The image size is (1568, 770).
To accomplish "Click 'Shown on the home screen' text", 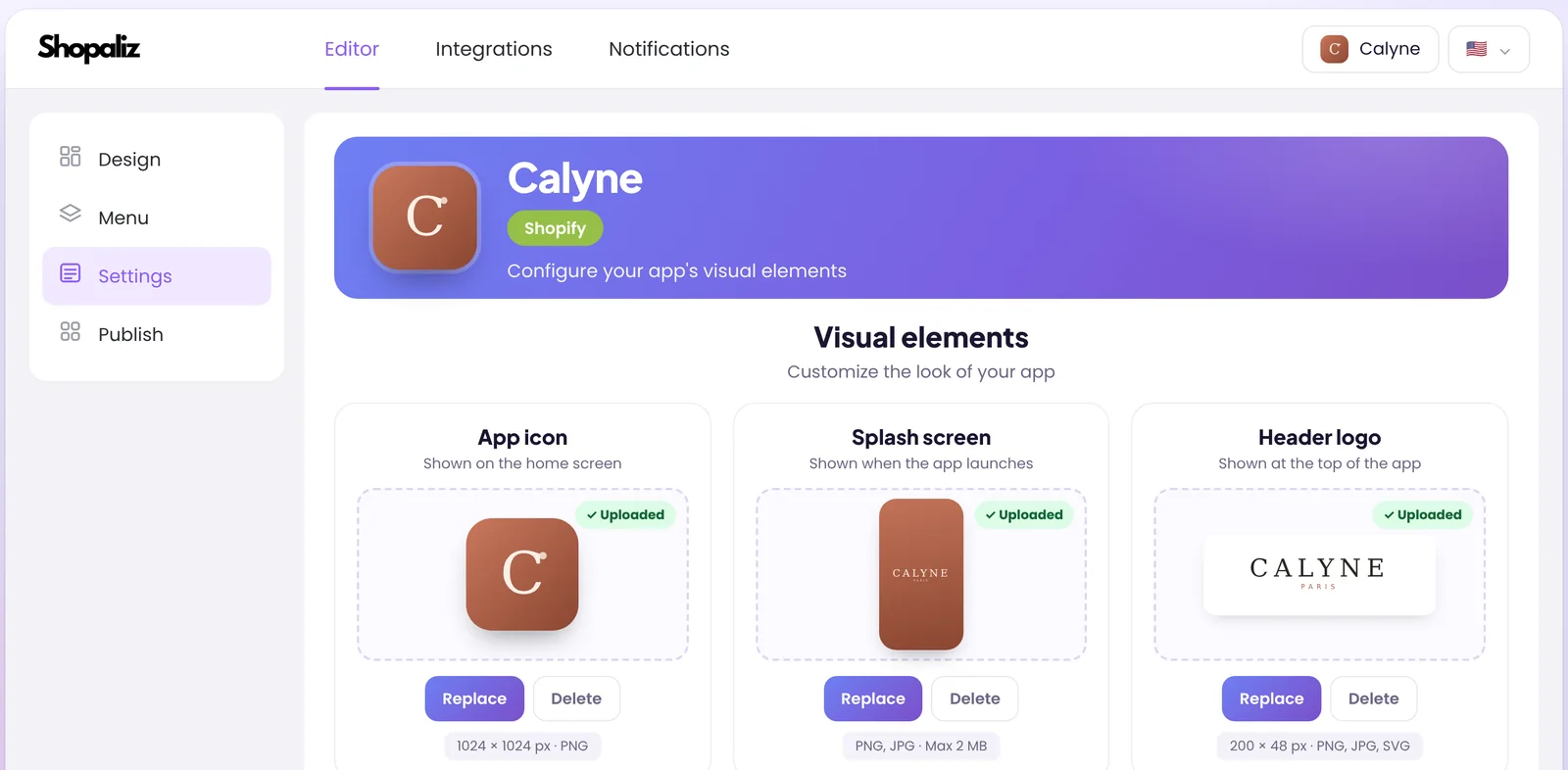I will [522, 463].
